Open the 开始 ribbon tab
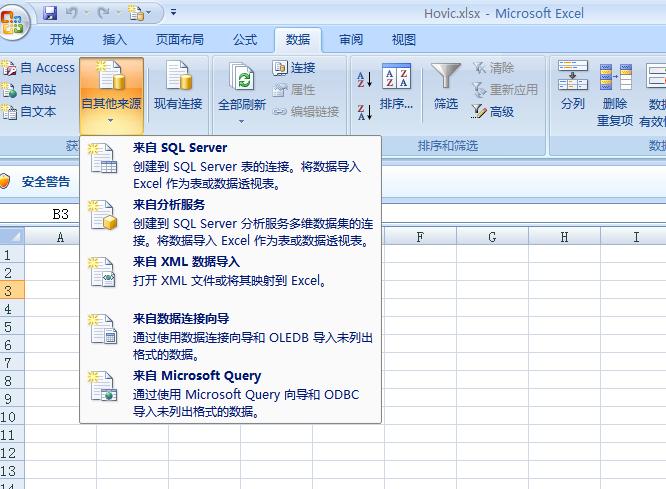The image size is (666, 489). [62, 40]
